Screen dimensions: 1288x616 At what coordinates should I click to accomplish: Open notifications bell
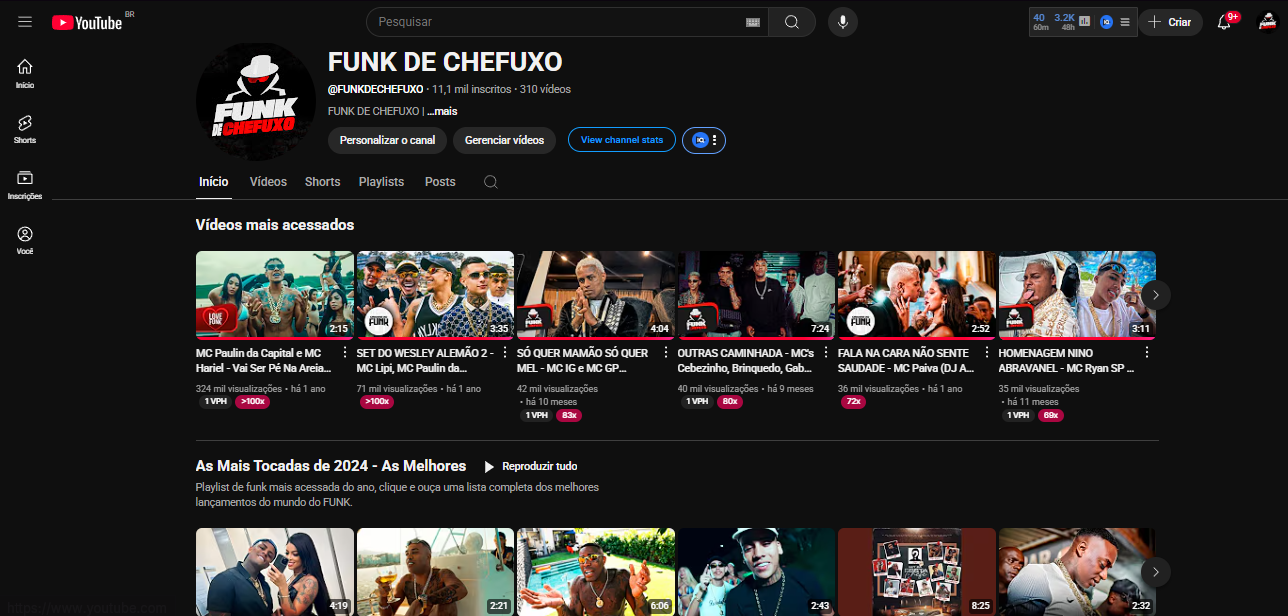[x=1225, y=22]
